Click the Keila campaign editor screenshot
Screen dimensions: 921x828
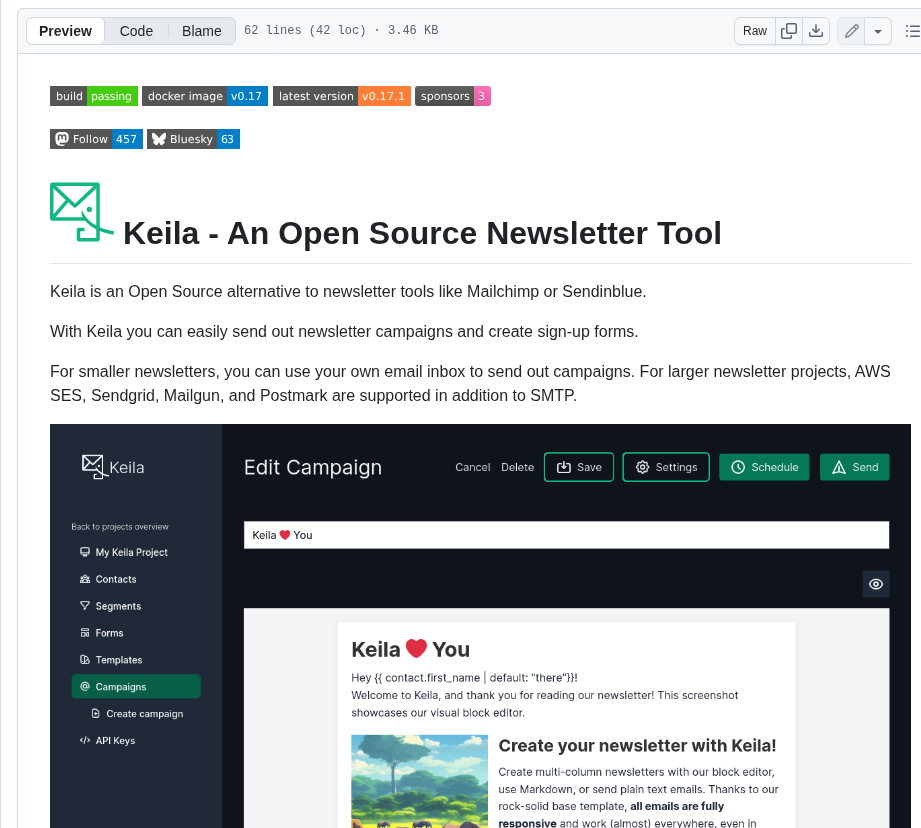(480, 626)
